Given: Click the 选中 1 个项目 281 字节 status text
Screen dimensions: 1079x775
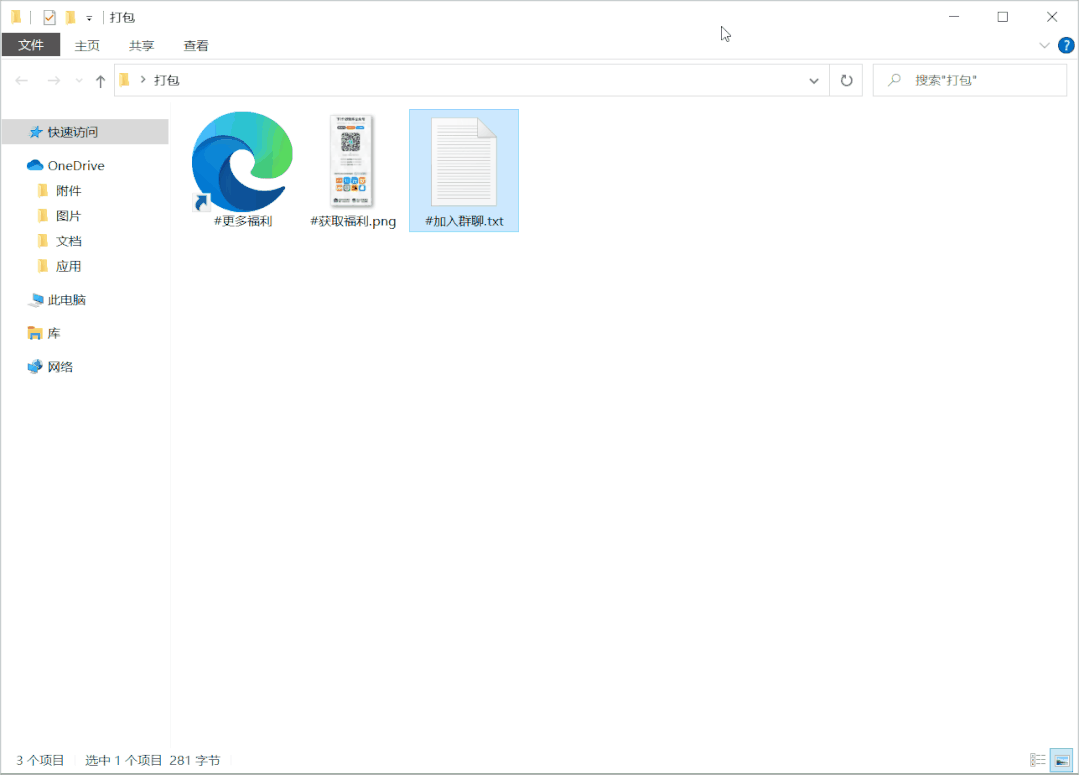Looking at the screenshot, I should [153, 761].
